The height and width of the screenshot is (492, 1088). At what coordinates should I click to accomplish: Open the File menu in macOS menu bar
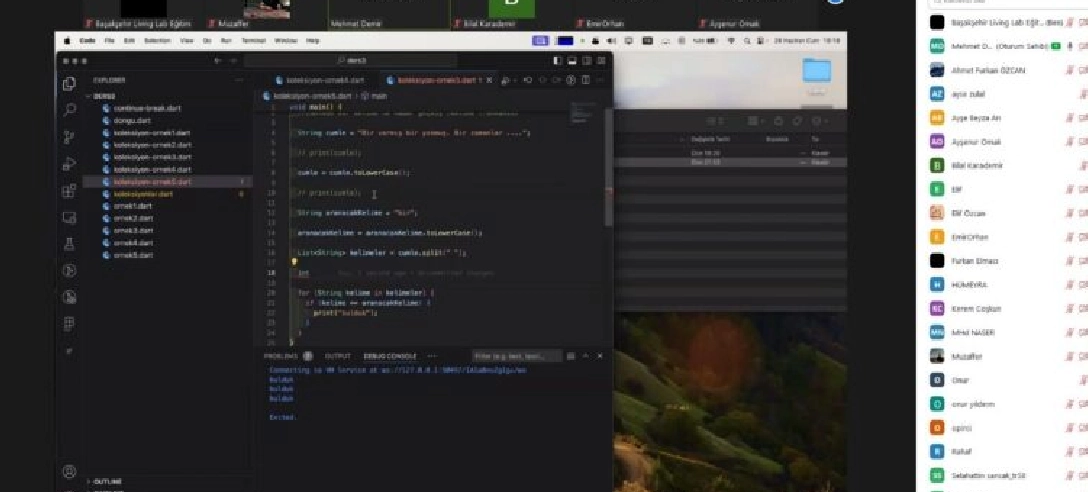pos(109,41)
